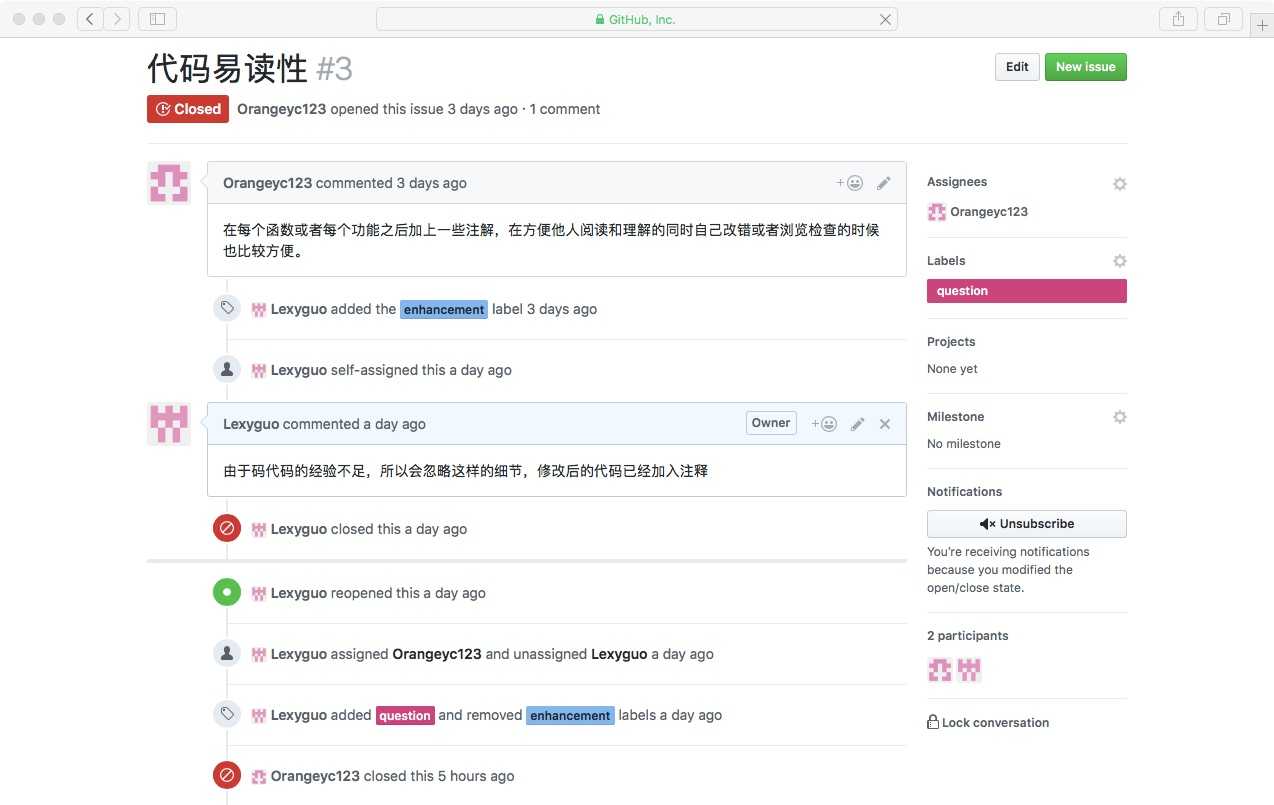Click the removed enhancement label in timeline

pyautogui.click(x=570, y=716)
